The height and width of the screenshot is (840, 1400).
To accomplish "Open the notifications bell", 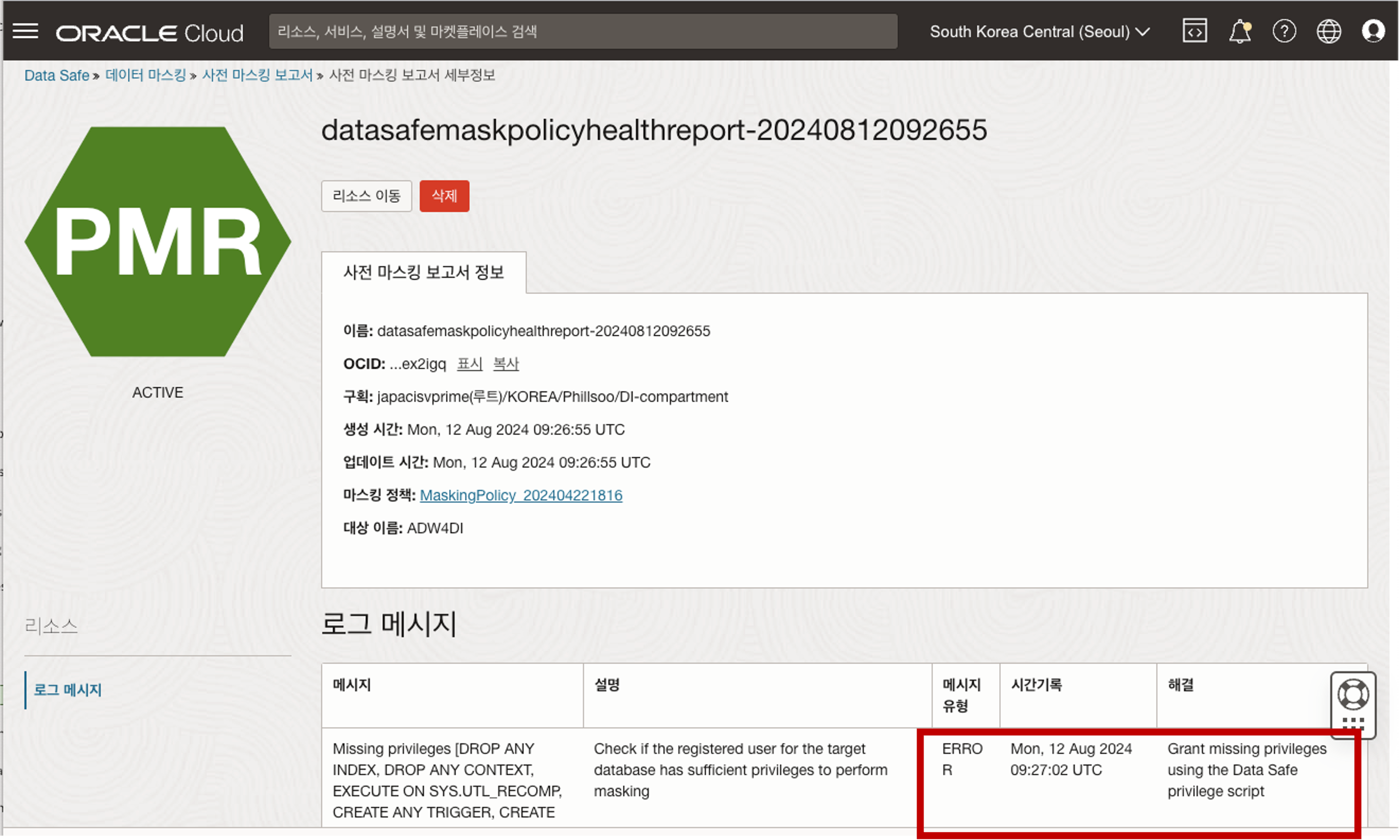I will [x=1240, y=31].
